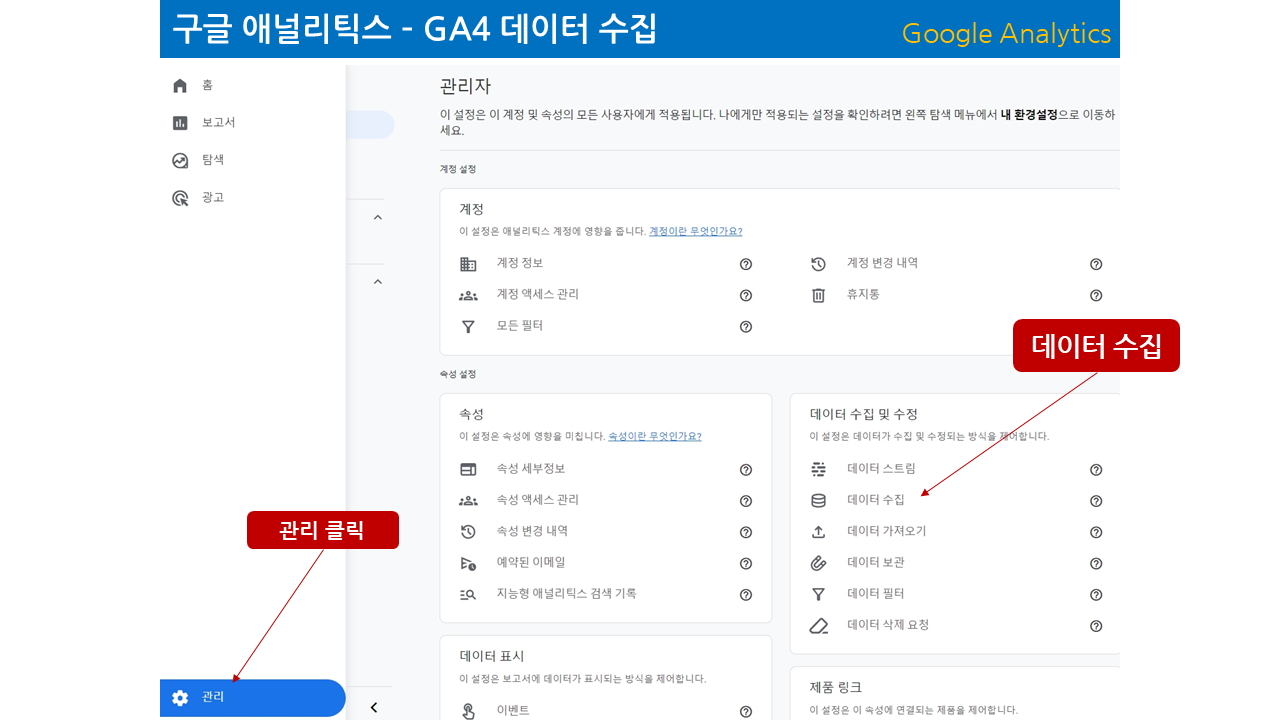Show help for 계정 정보
Viewport: 1280px width, 720px height.
[x=746, y=264]
